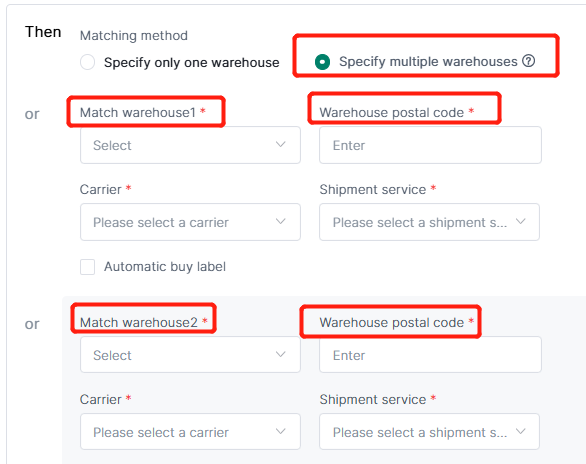
Task: Click chevron arrow in first Carrier field
Action: tap(281, 221)
